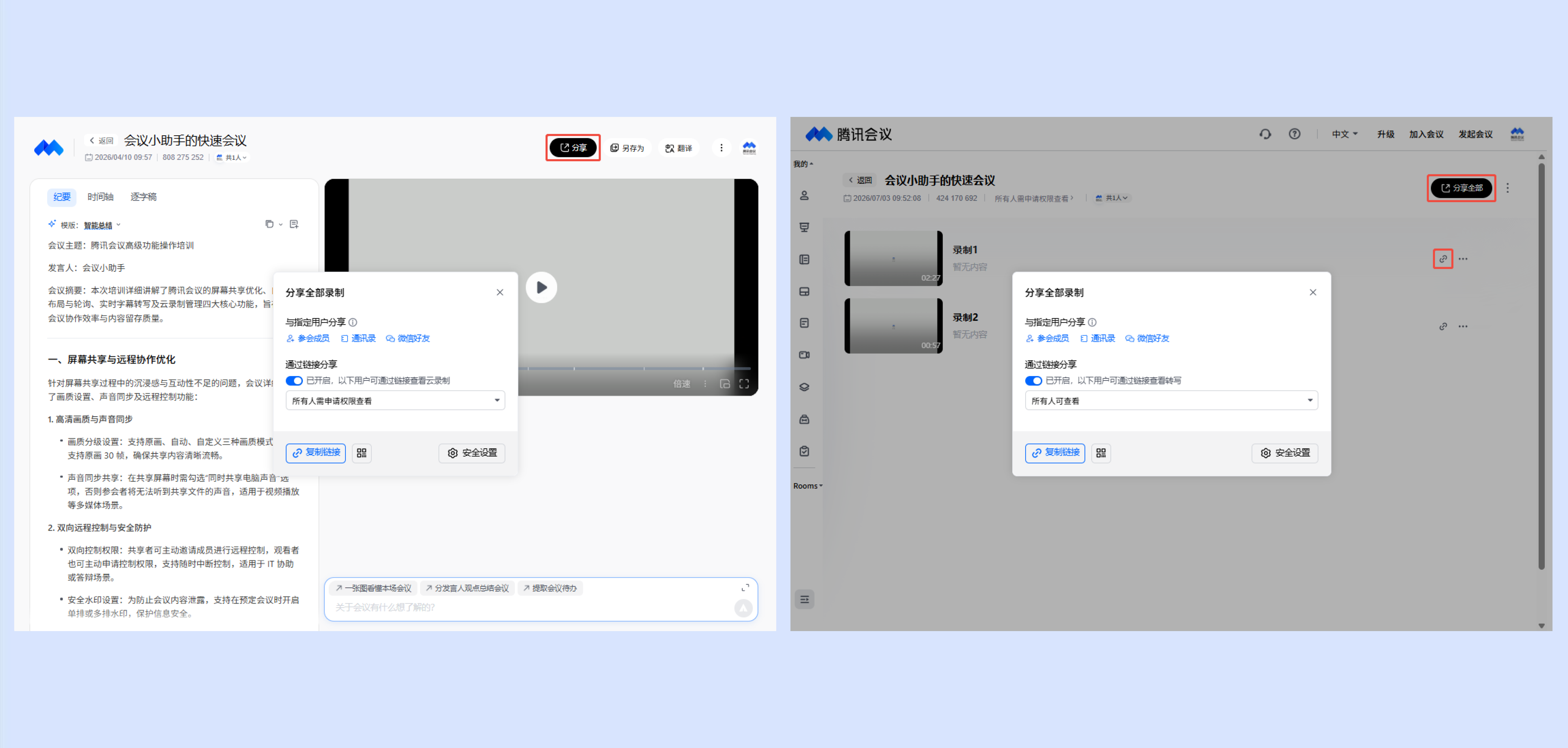Expand the Rooms sidebar section
This screenshot has width=1568, height=748.
(x=807, y=486)
